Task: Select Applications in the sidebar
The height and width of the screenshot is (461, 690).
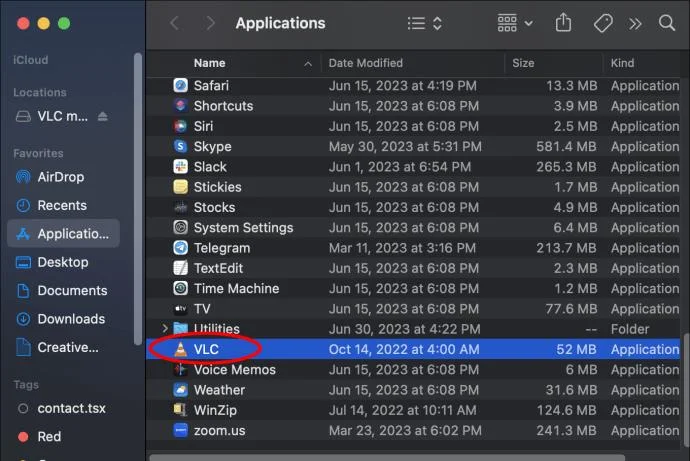Action: [63, 234]
